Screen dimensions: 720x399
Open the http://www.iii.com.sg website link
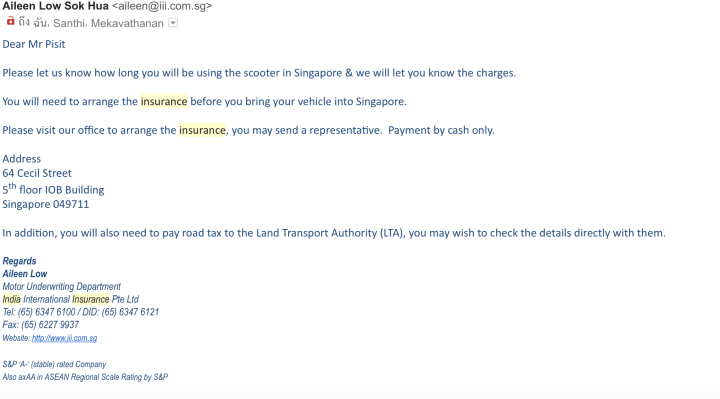64,338
